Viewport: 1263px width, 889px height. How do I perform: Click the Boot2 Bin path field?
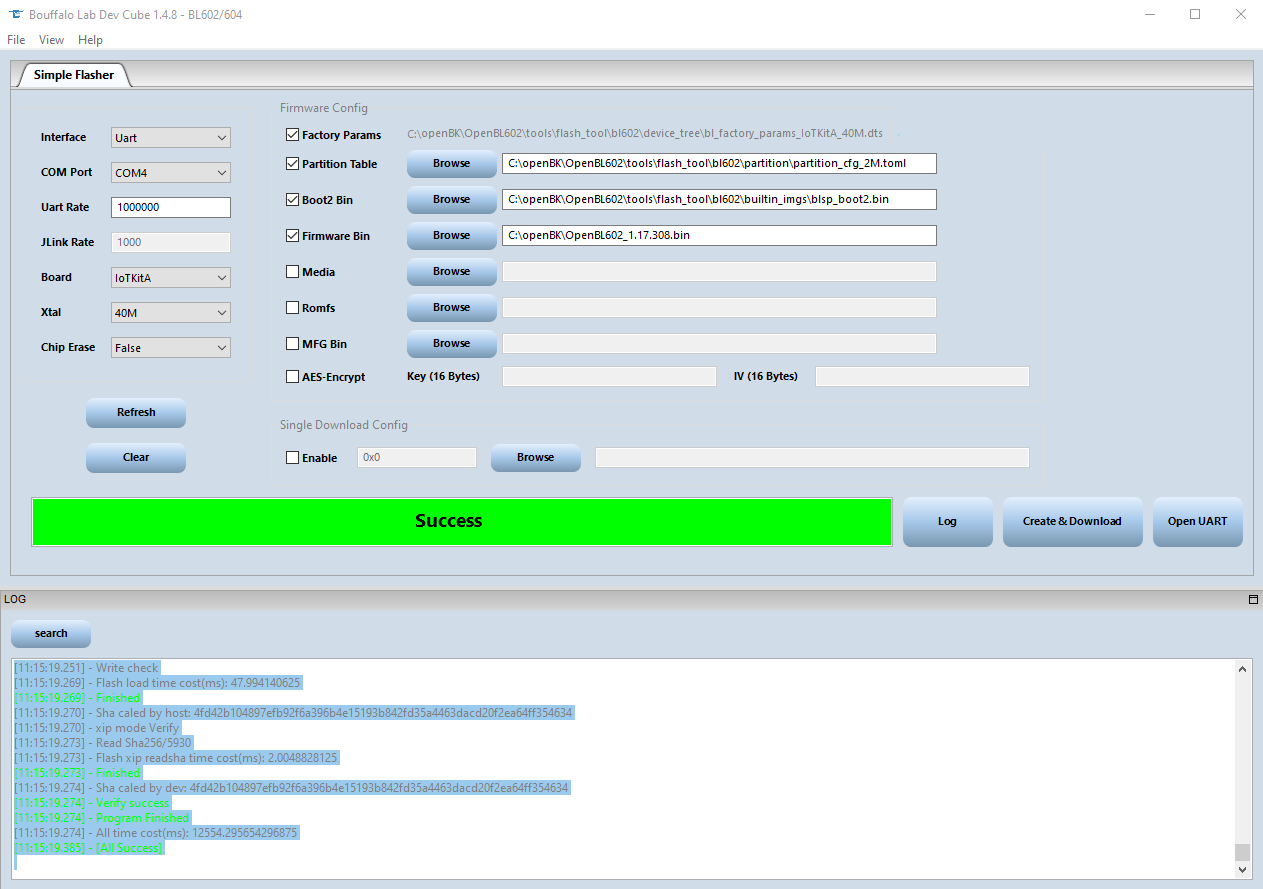719,199
